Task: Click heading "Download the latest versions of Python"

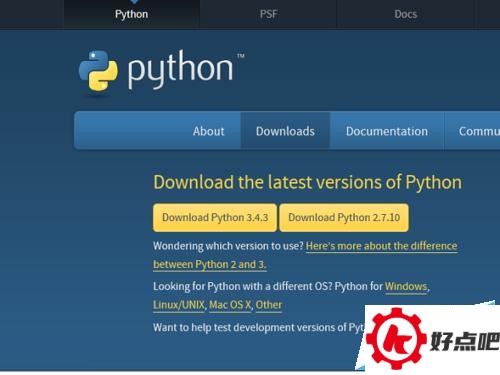Action: (x=307, y=183)
